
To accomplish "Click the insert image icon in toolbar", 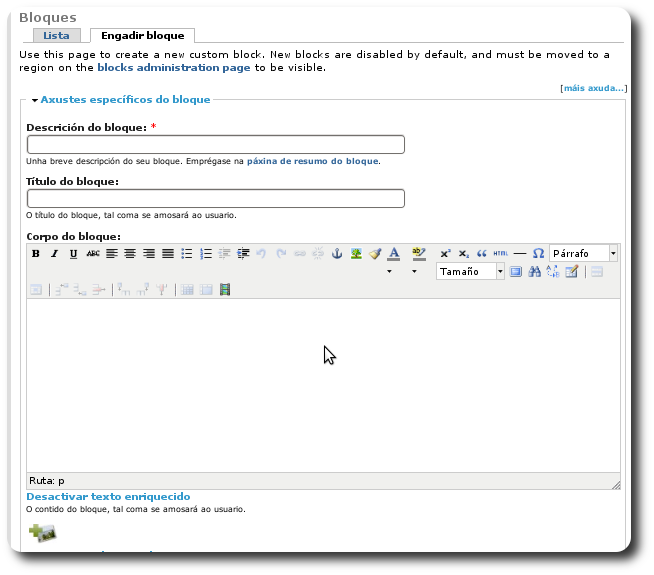I will point(356,254).
